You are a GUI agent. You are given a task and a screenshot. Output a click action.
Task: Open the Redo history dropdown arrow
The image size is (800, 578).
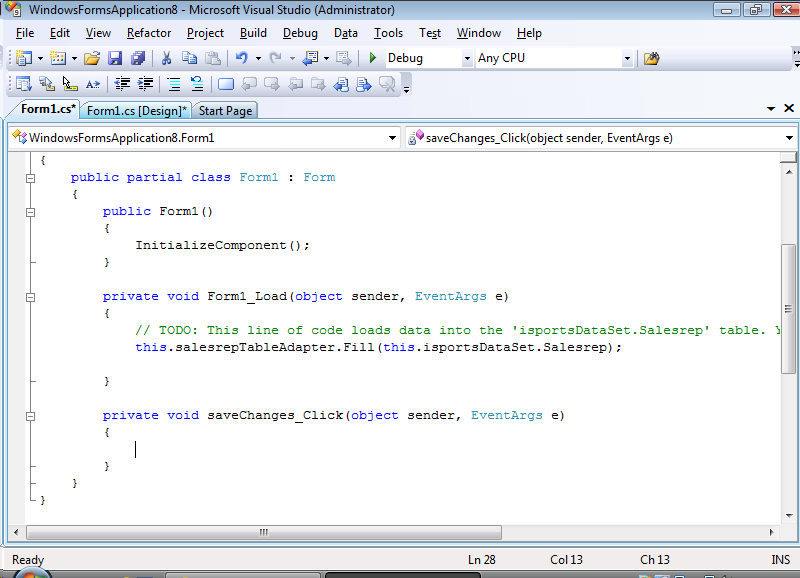(x=292, y=59)
